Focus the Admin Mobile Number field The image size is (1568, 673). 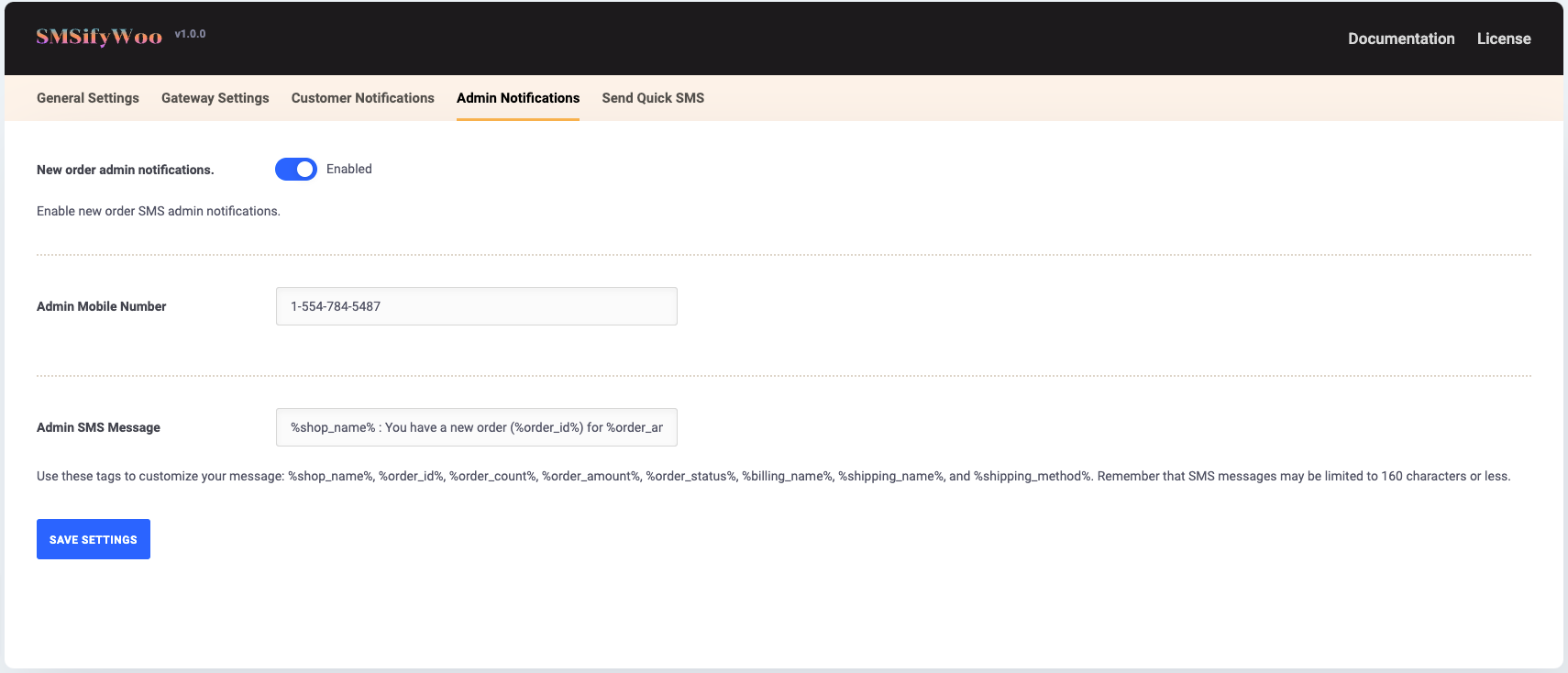pos(477,306)
